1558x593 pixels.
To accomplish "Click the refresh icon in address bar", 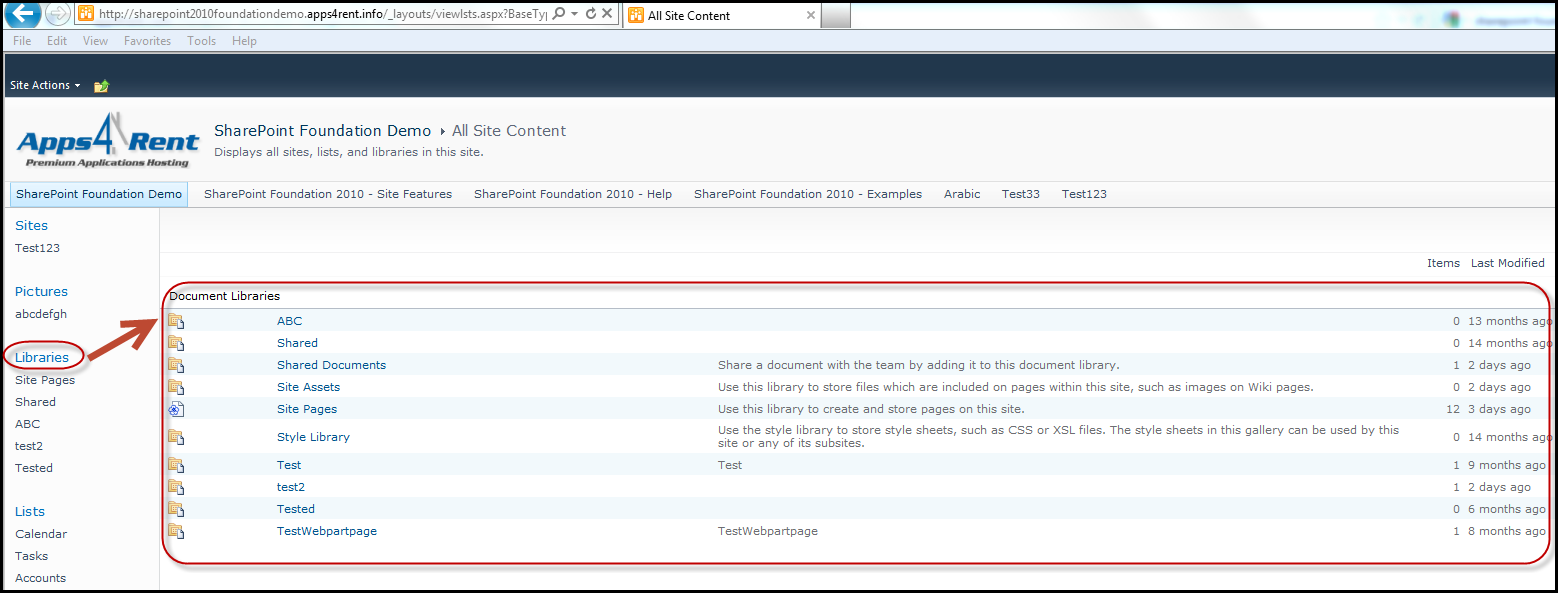I will [591, 14].
